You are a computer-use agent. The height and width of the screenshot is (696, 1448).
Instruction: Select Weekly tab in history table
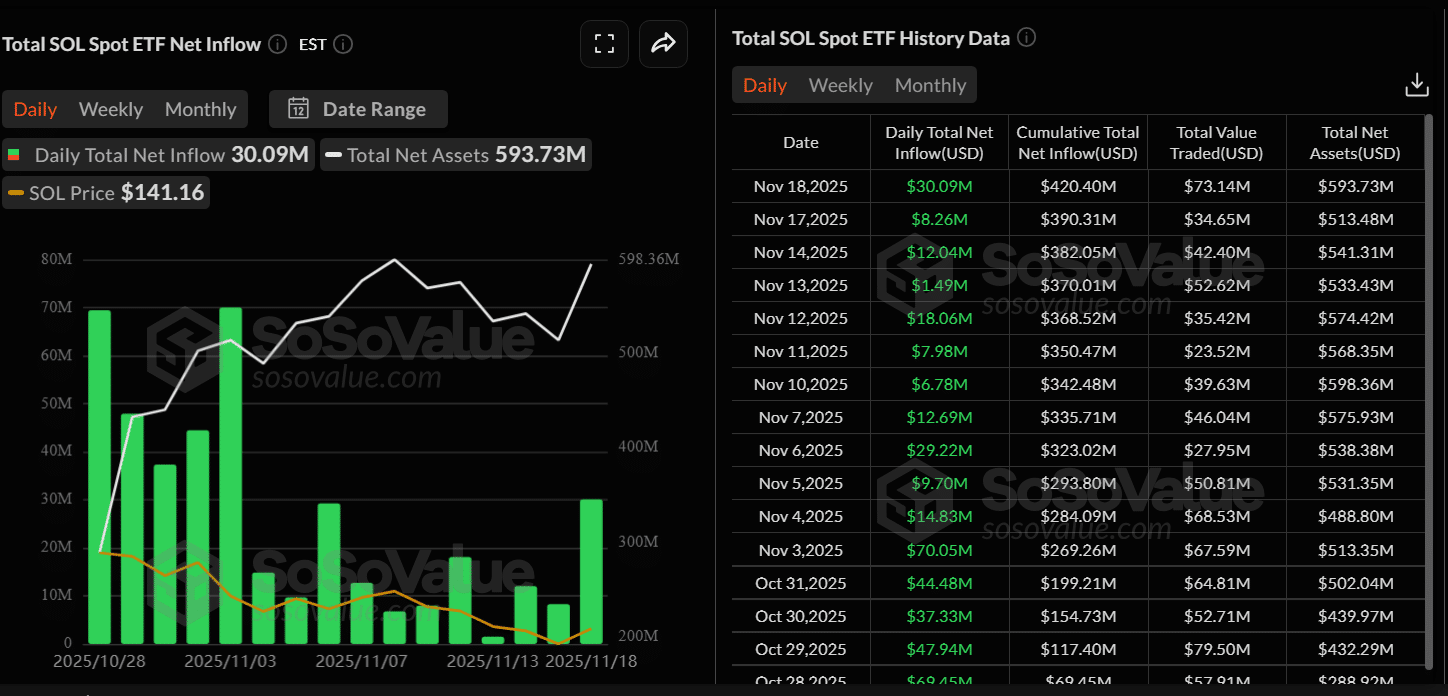click(x=840, y=85)
